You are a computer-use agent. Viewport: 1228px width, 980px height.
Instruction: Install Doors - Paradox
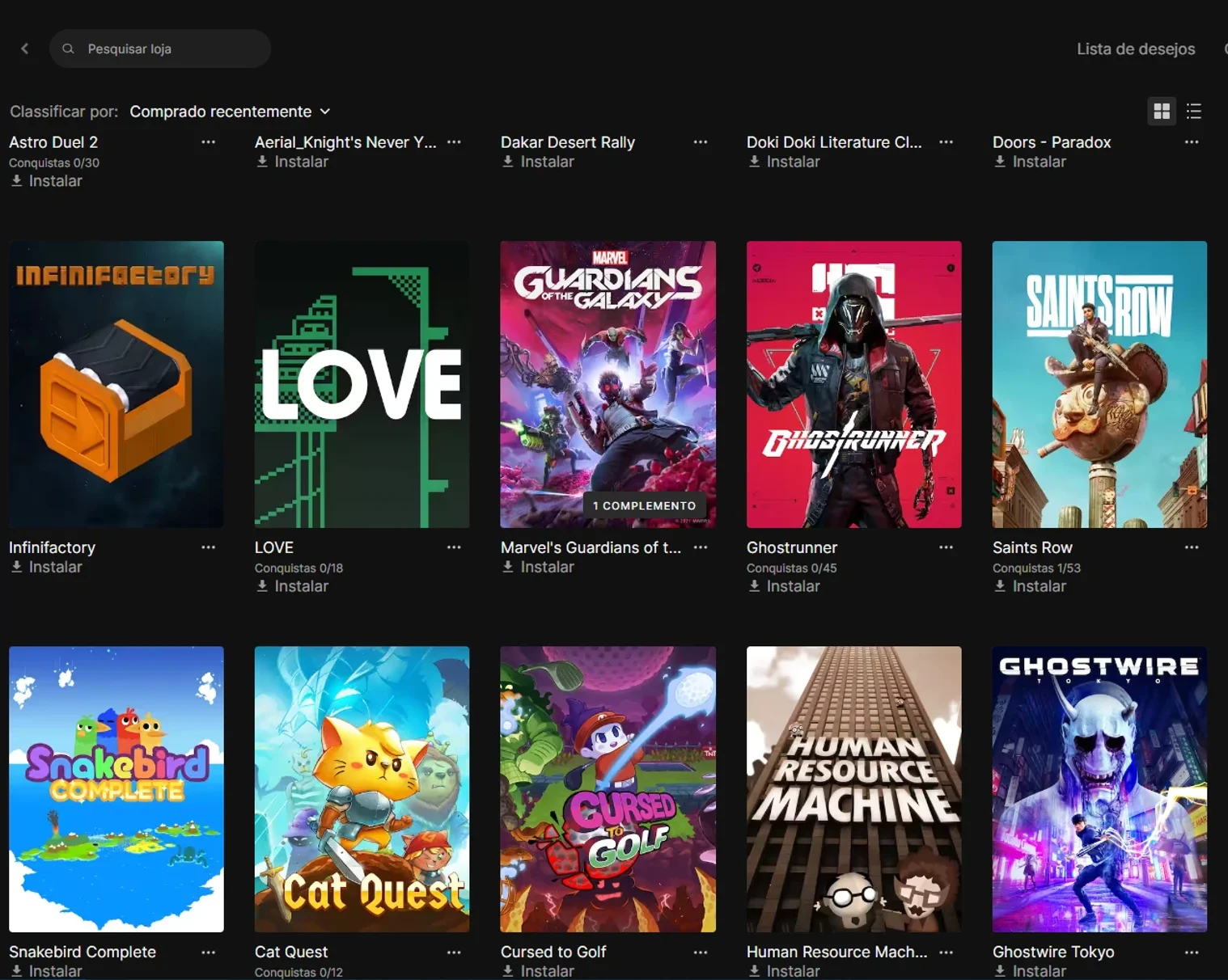tap(1031, 162)
